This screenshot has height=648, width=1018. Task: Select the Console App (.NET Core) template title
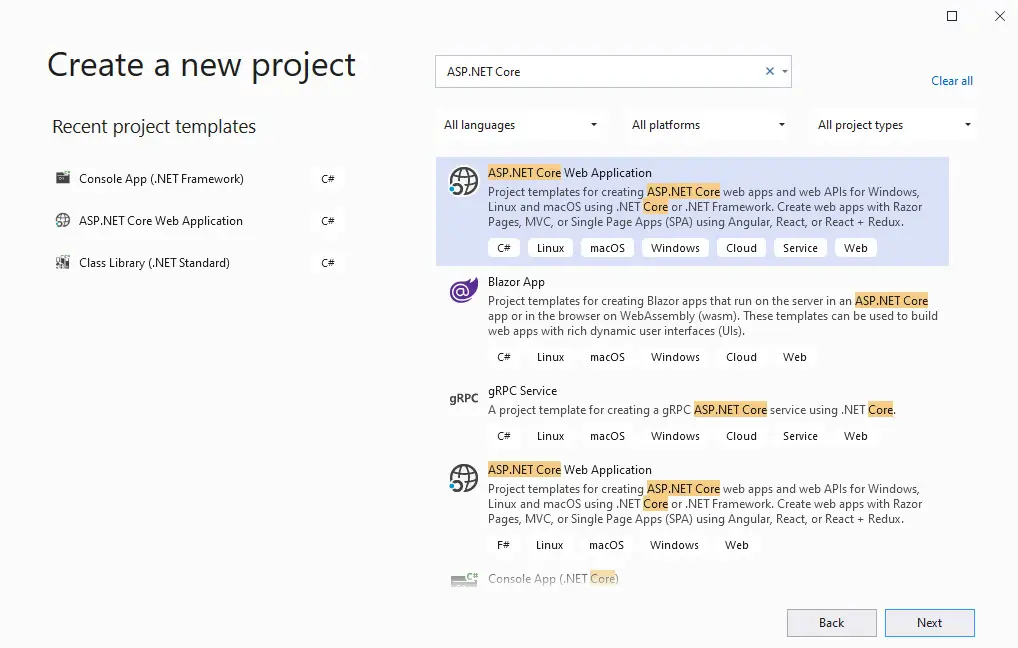(553, 579)
